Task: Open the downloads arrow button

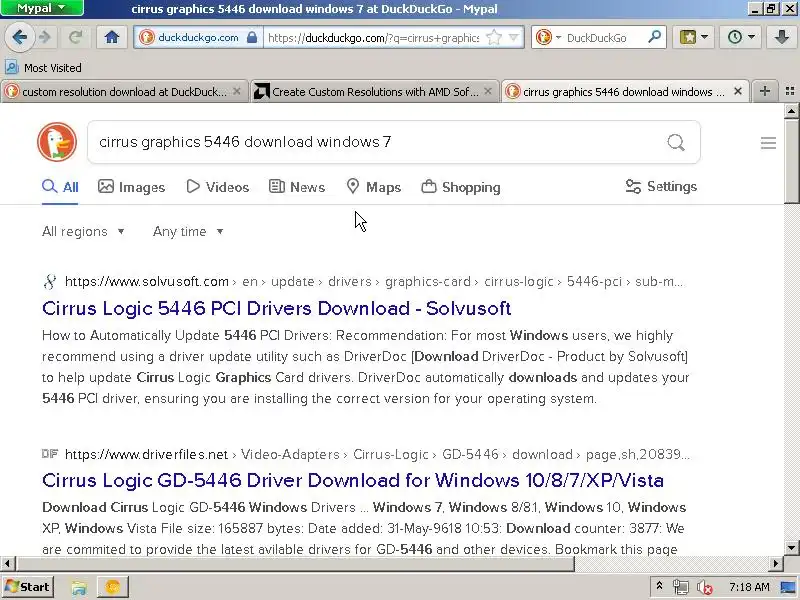Action: pos(781,37)
